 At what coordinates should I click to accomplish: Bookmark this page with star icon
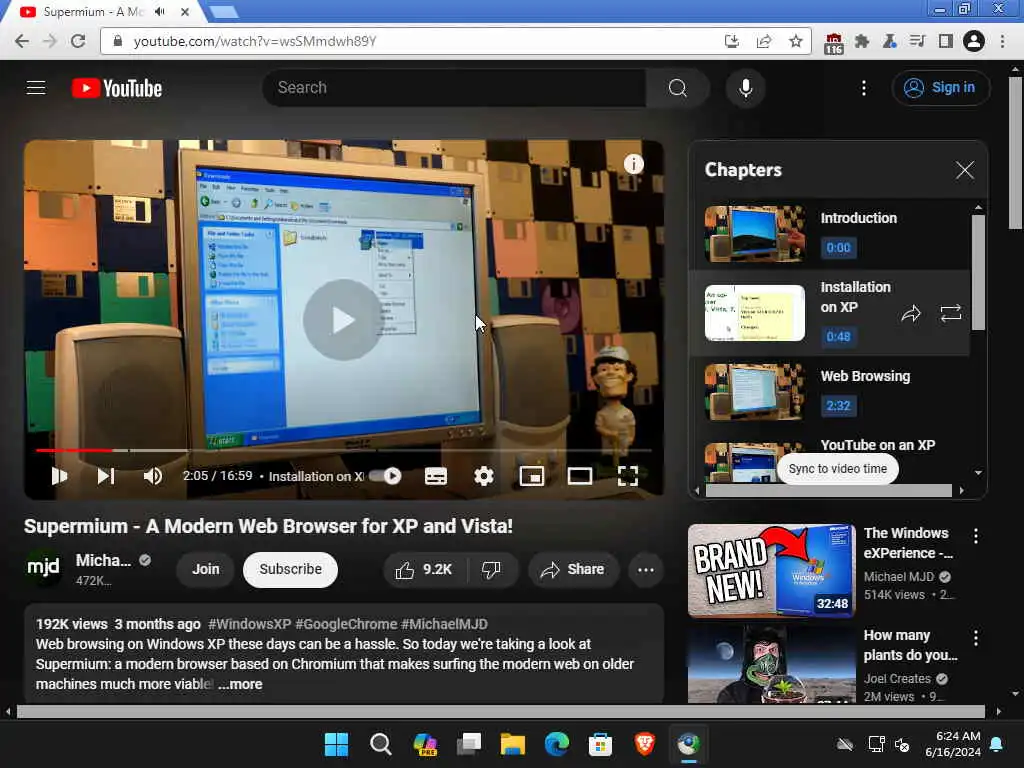(x=795, y=41)
